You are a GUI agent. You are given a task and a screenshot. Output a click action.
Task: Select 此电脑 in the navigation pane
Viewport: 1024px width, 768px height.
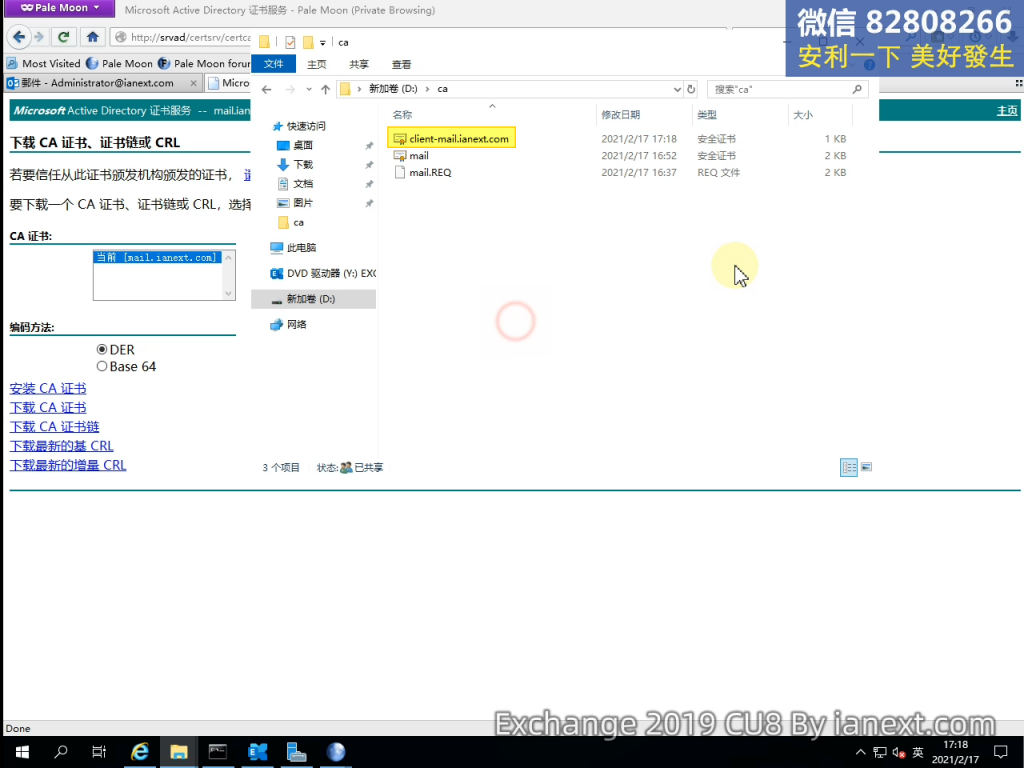pos(301,247)
